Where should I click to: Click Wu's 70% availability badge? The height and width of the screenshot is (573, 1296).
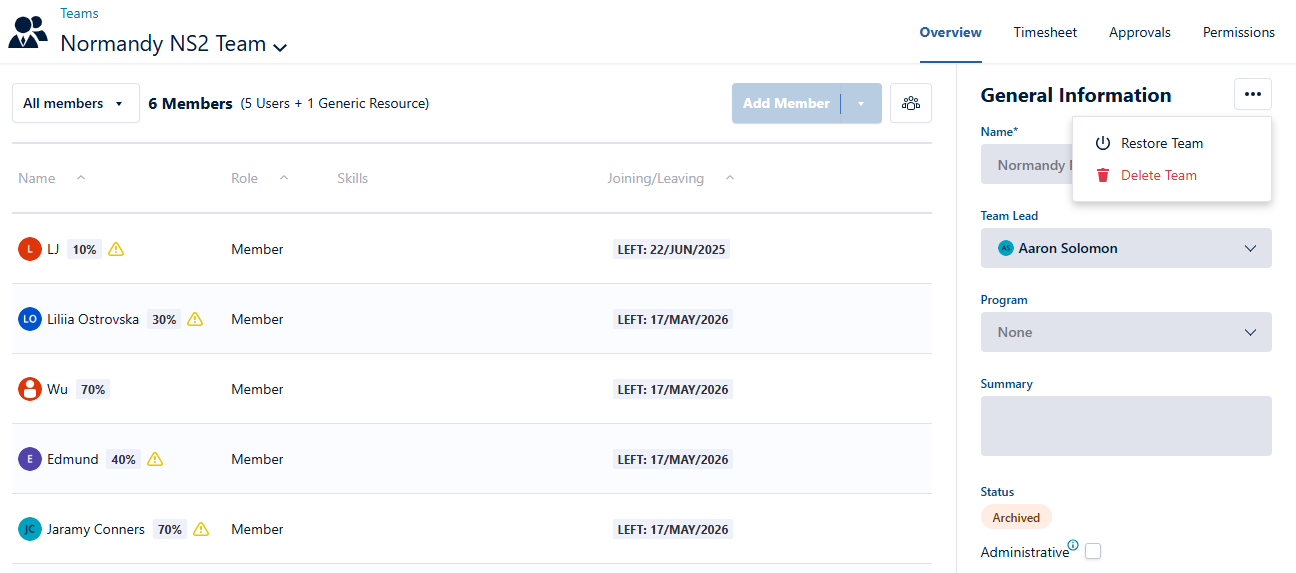coord(93,389)
